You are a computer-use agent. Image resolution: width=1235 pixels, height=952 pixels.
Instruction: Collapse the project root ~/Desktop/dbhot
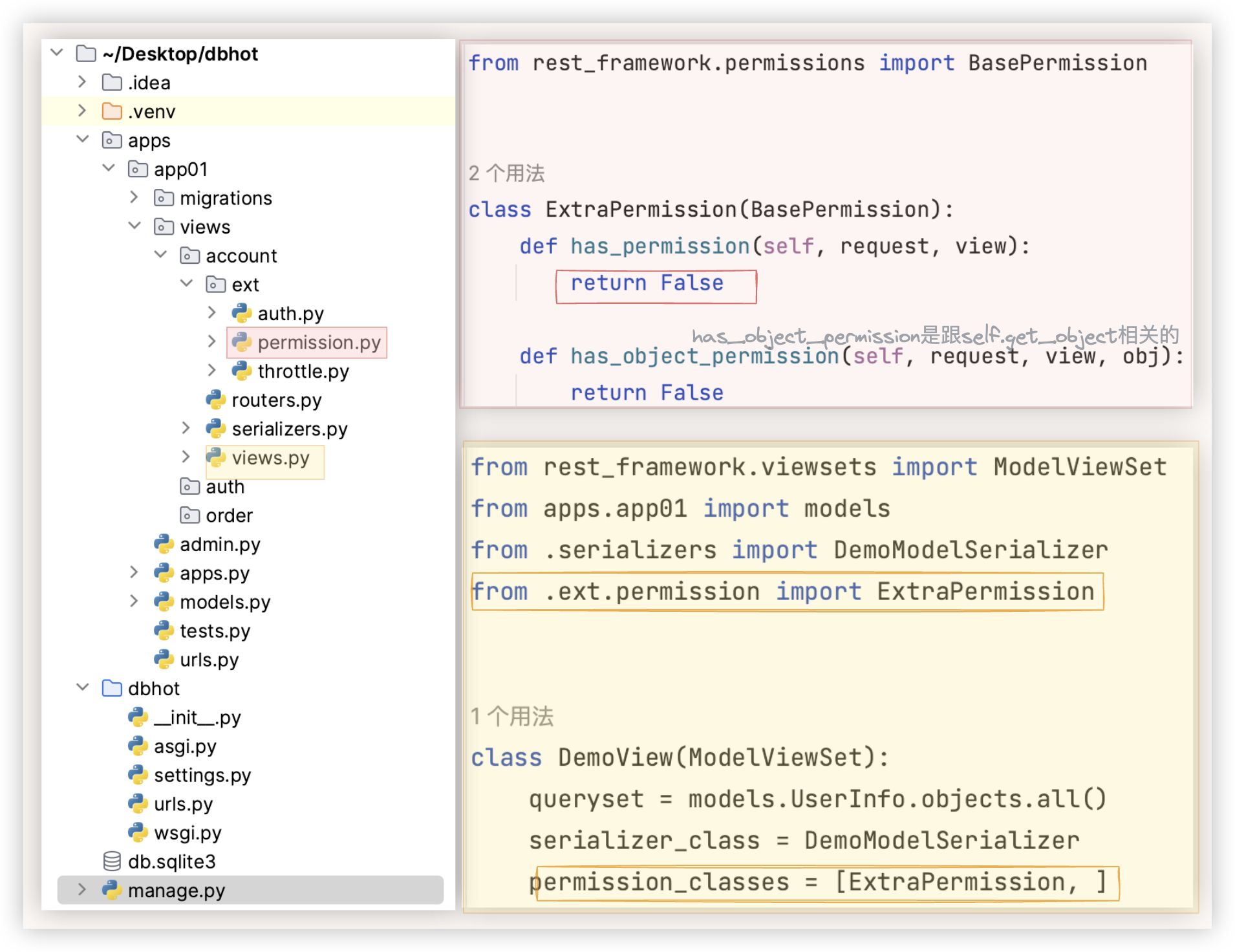pyautogui.click(x=57, y=53)
